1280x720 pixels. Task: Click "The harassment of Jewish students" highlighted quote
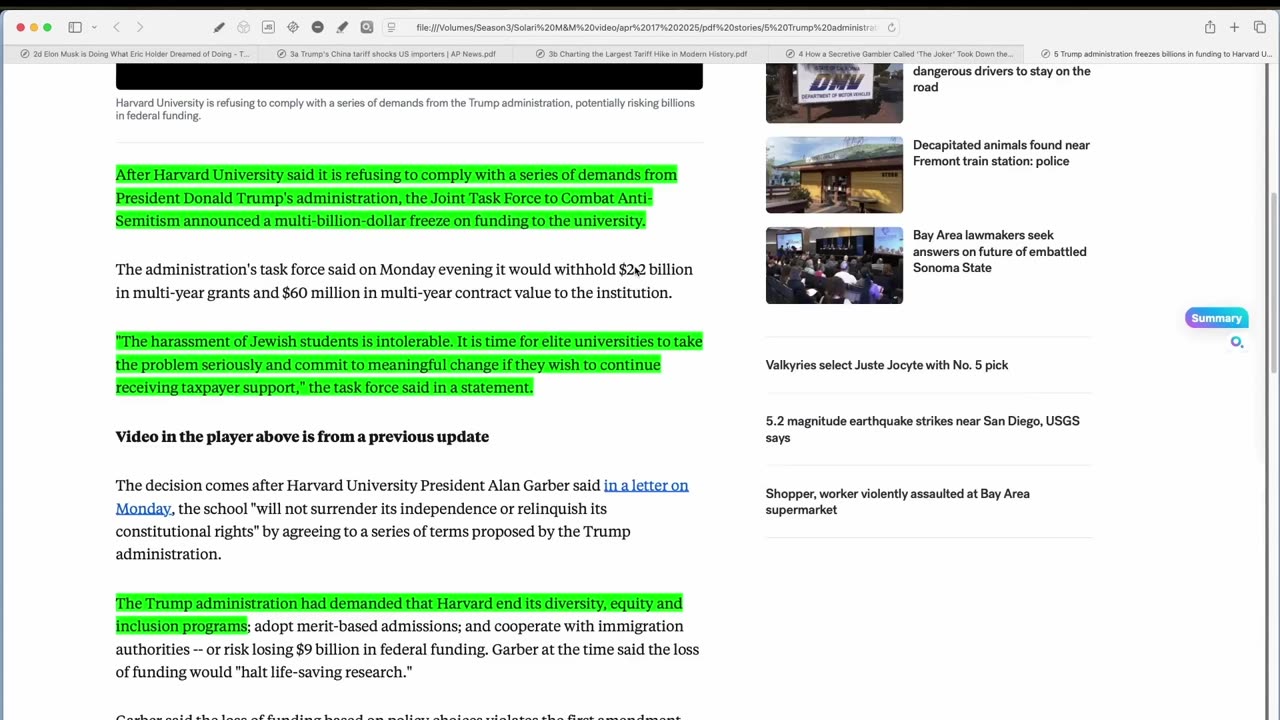pos(409,365)
